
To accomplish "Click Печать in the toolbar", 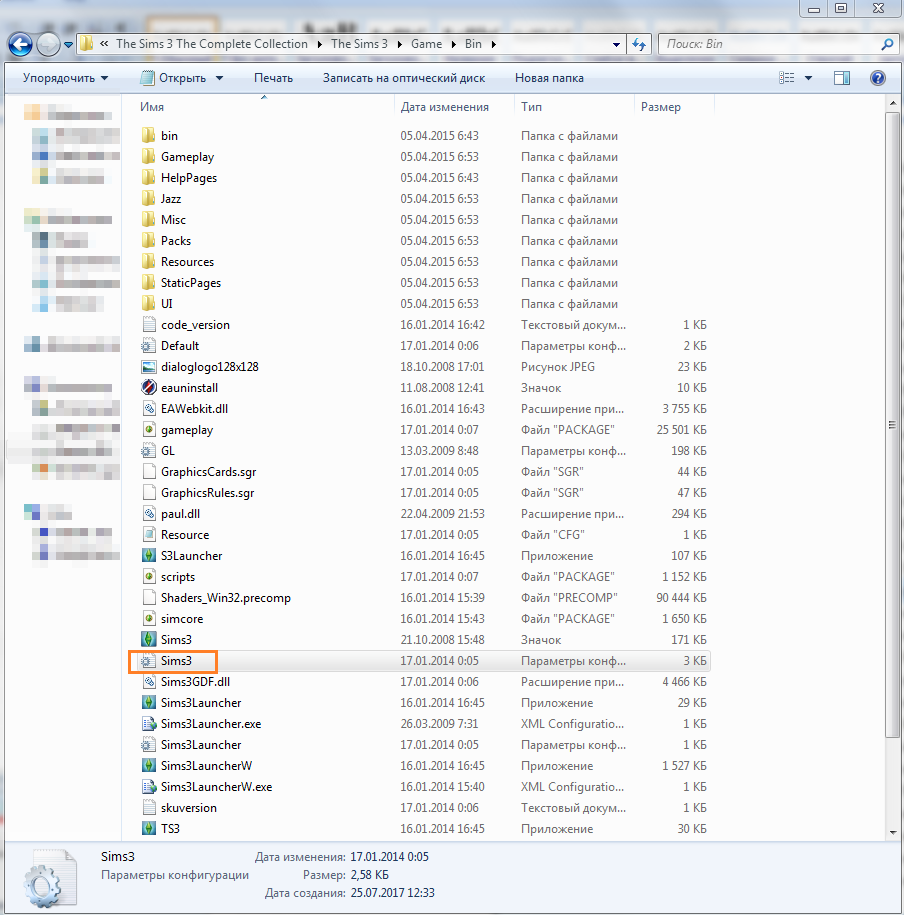I will tap(273, 78).
